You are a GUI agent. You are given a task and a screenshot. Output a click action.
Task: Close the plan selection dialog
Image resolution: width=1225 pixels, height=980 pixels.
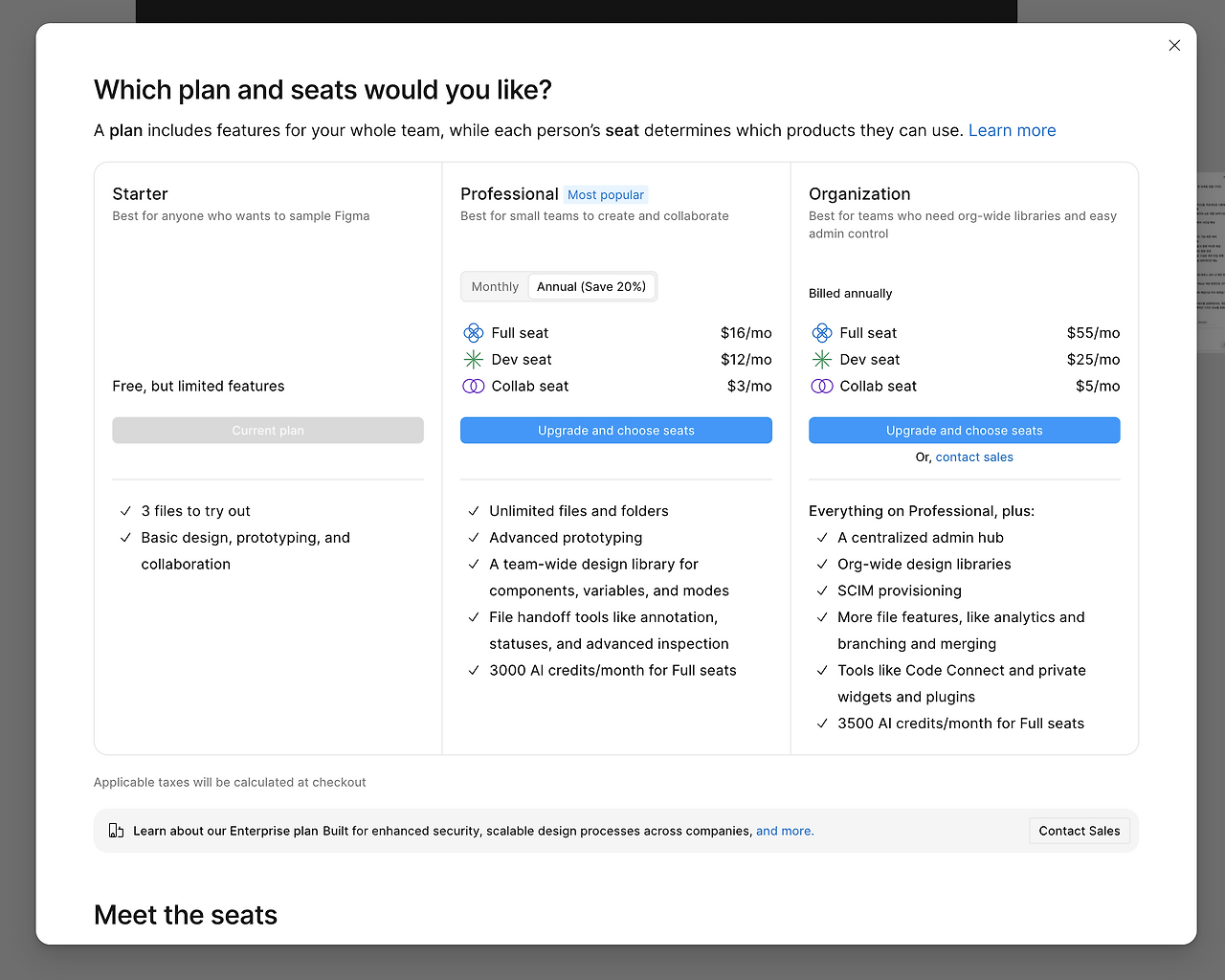coord(1174,46)
